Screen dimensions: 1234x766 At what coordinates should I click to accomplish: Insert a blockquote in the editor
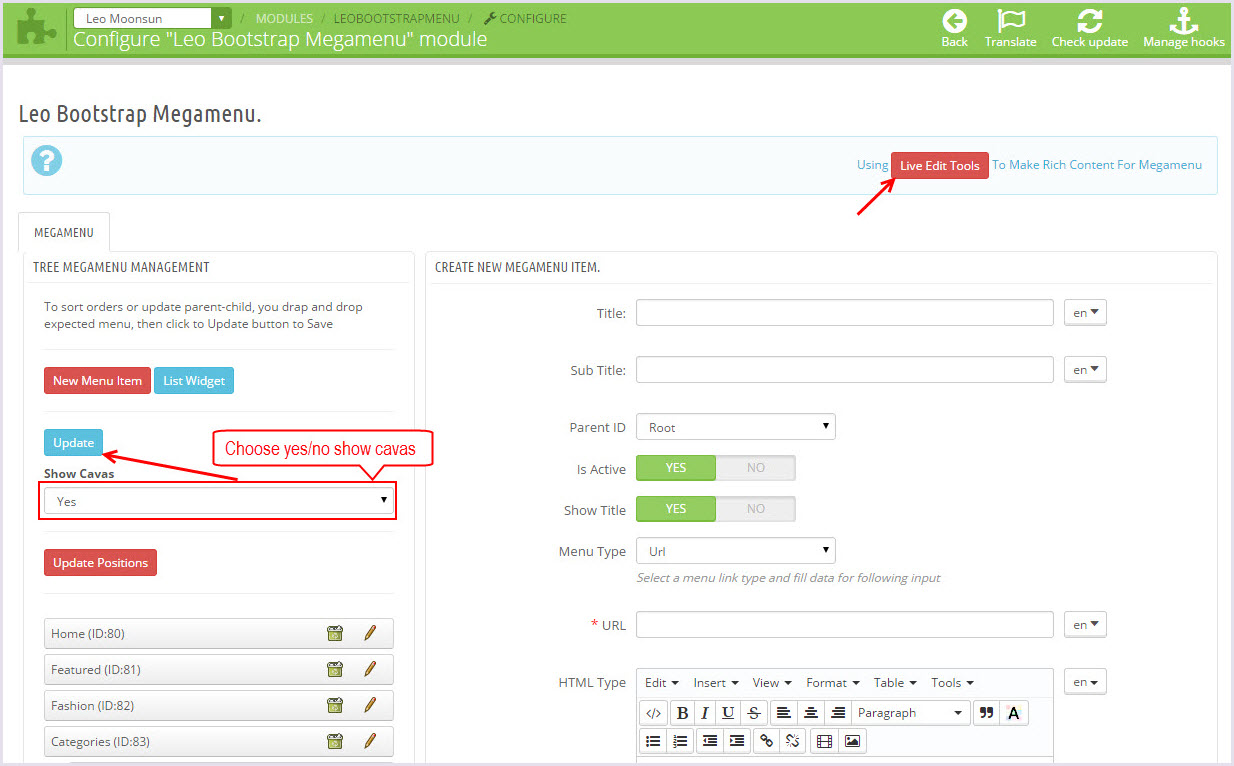coord(987,713)
